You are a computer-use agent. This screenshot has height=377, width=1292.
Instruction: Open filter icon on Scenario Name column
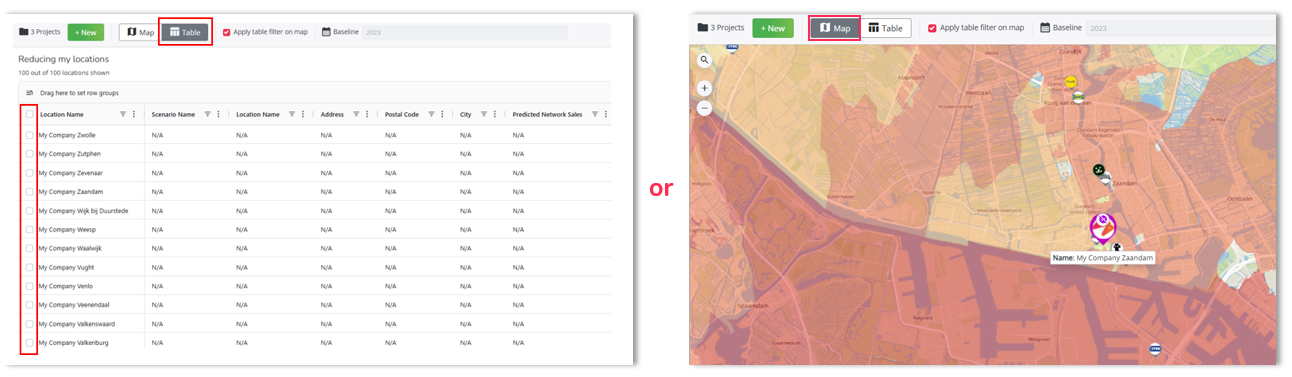tap(207, 114)
